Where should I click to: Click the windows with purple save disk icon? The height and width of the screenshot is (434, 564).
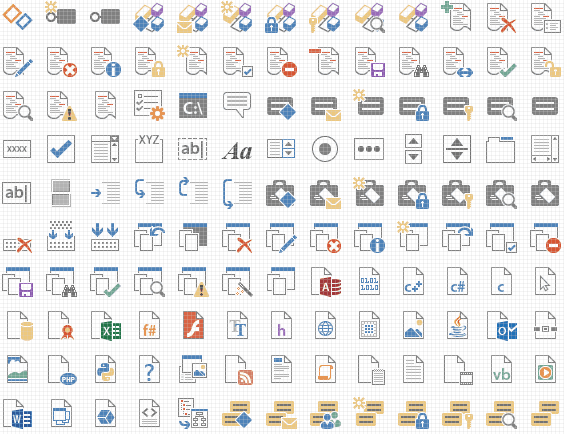pos(18,282)
